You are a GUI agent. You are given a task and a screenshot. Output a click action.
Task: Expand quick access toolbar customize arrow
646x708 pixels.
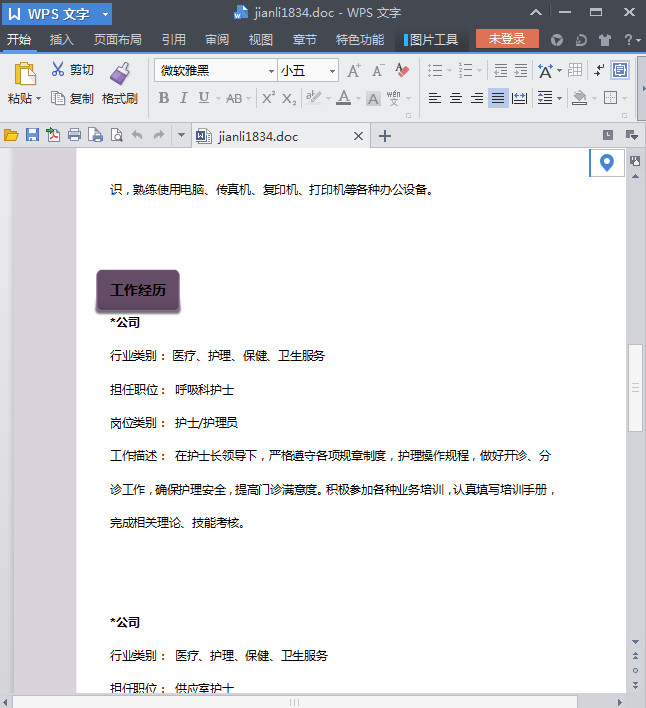coord(181,135)
